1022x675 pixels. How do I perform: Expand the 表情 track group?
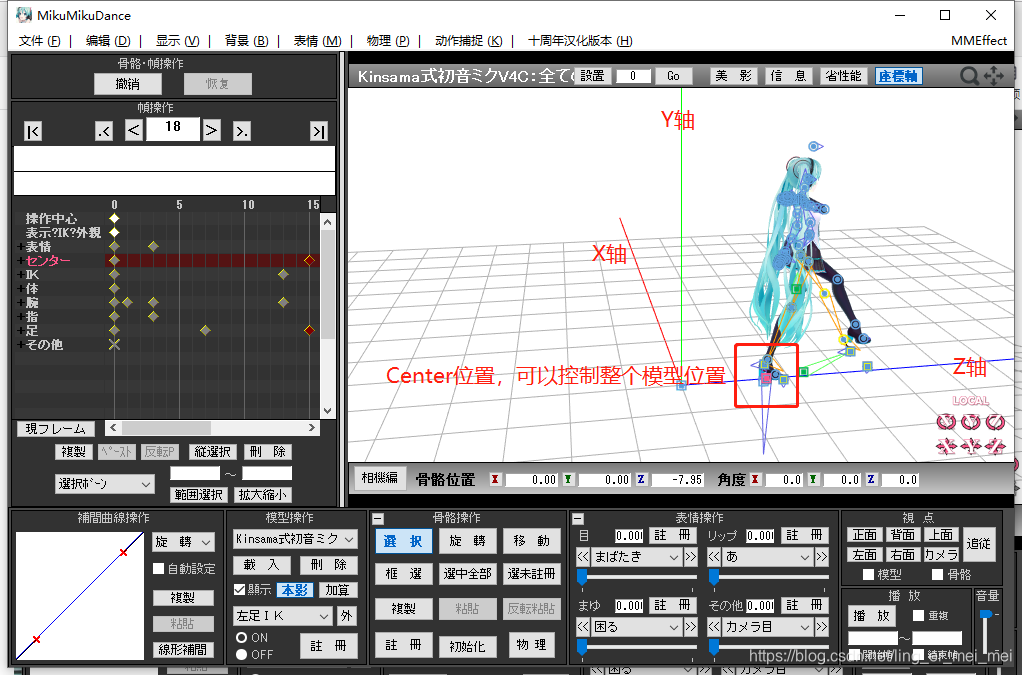(21, 246)
